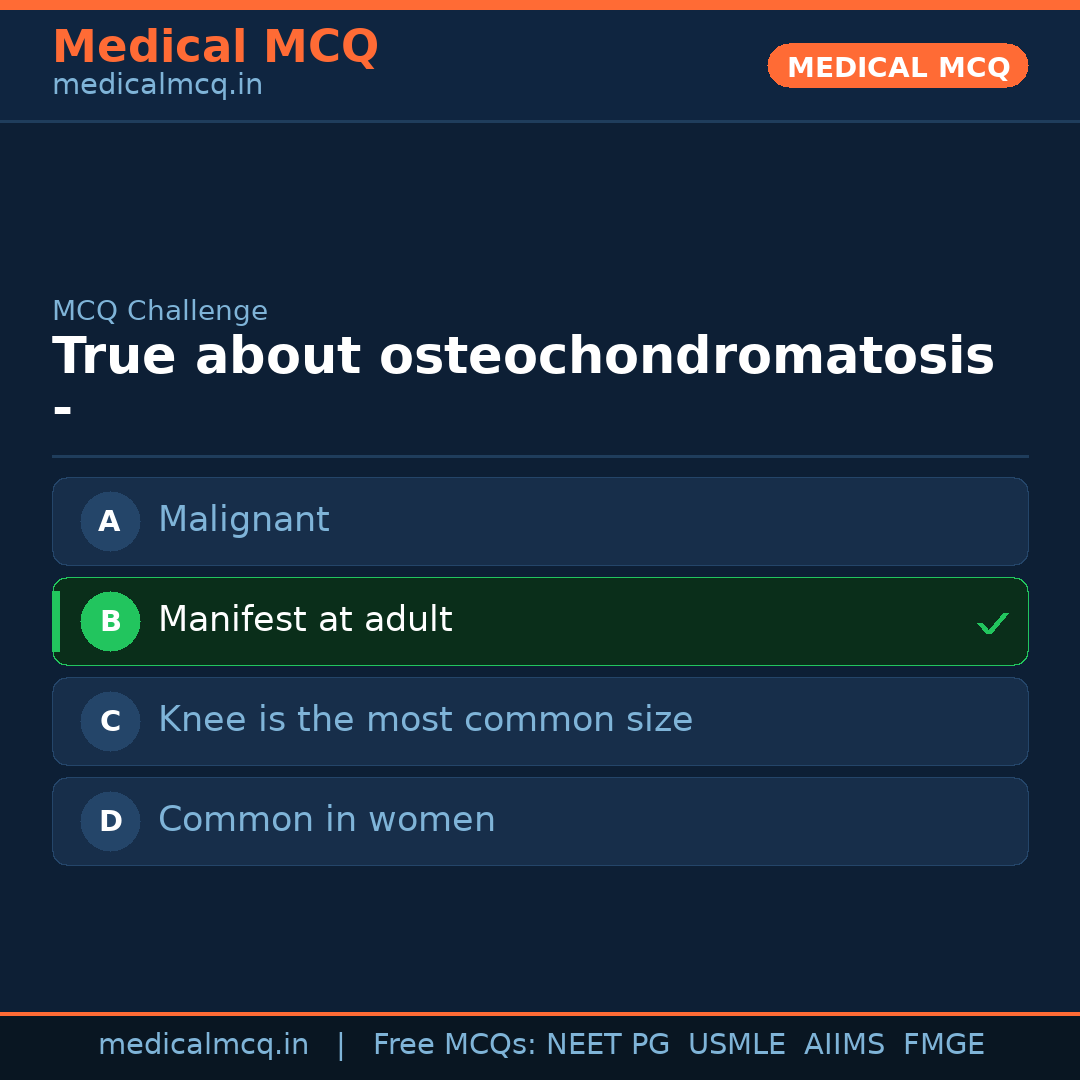This screenshot has width=1080, height=1080.
Task: Click medicalmcq.in in the footer
Action: [203, 1043]
